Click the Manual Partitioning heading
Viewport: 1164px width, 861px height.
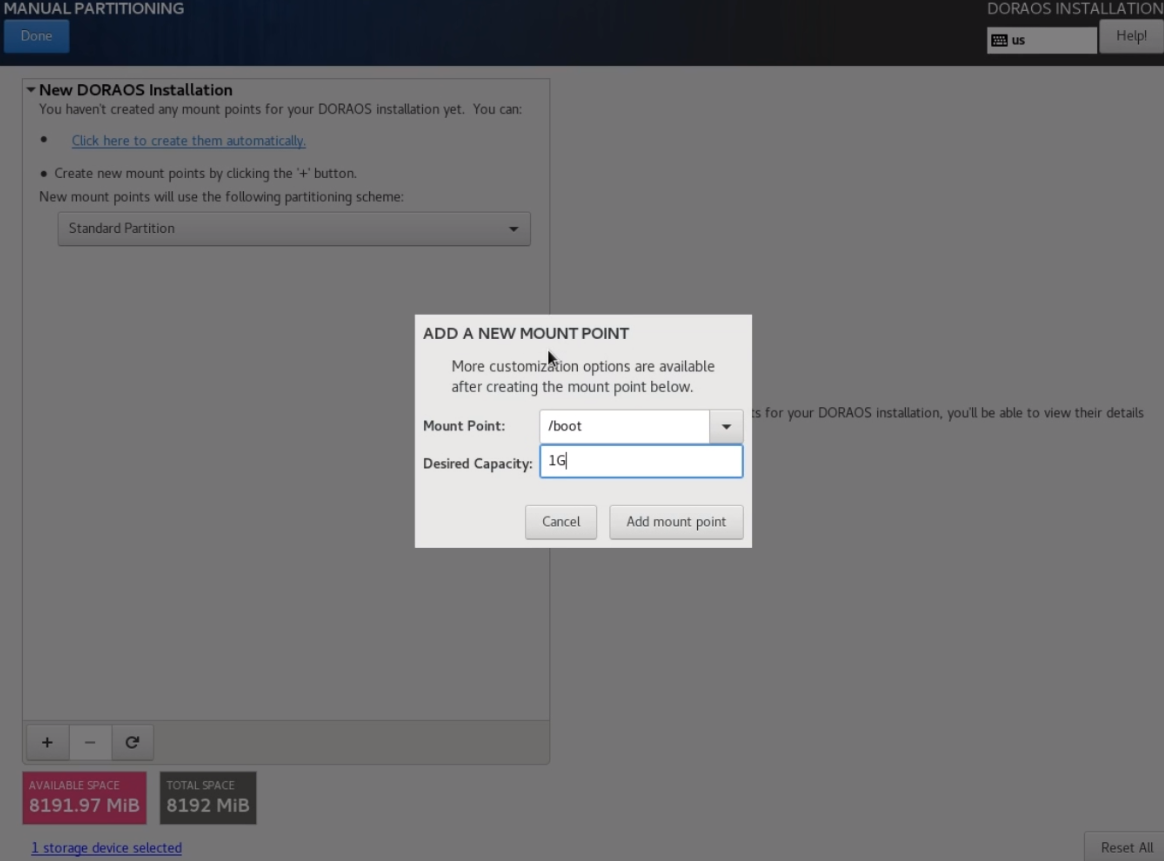[x=92, y=9]
